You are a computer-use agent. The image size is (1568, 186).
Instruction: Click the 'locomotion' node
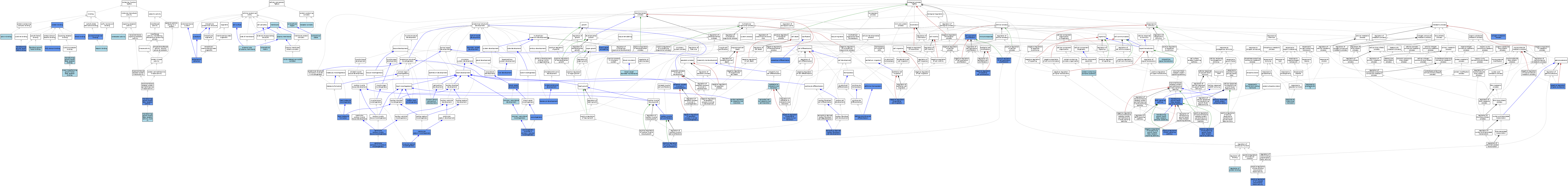click(x=914, y=25)
